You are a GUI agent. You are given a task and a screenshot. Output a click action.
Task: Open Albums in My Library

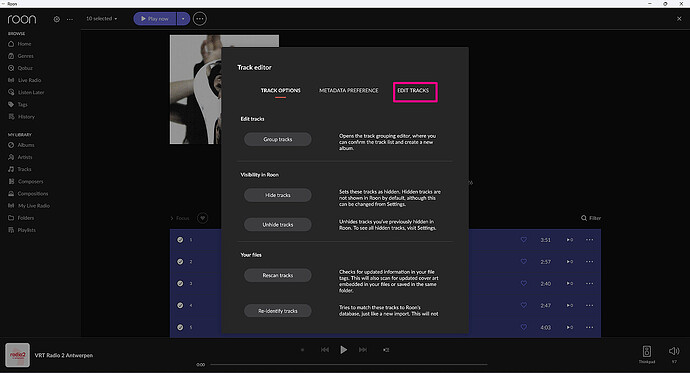[21, 145]
